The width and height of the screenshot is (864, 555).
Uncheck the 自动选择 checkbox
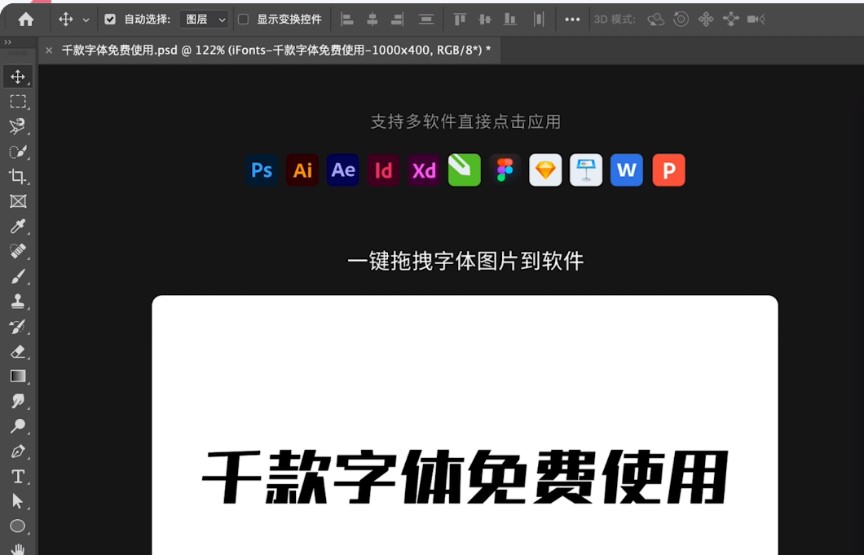click(110, 20)
